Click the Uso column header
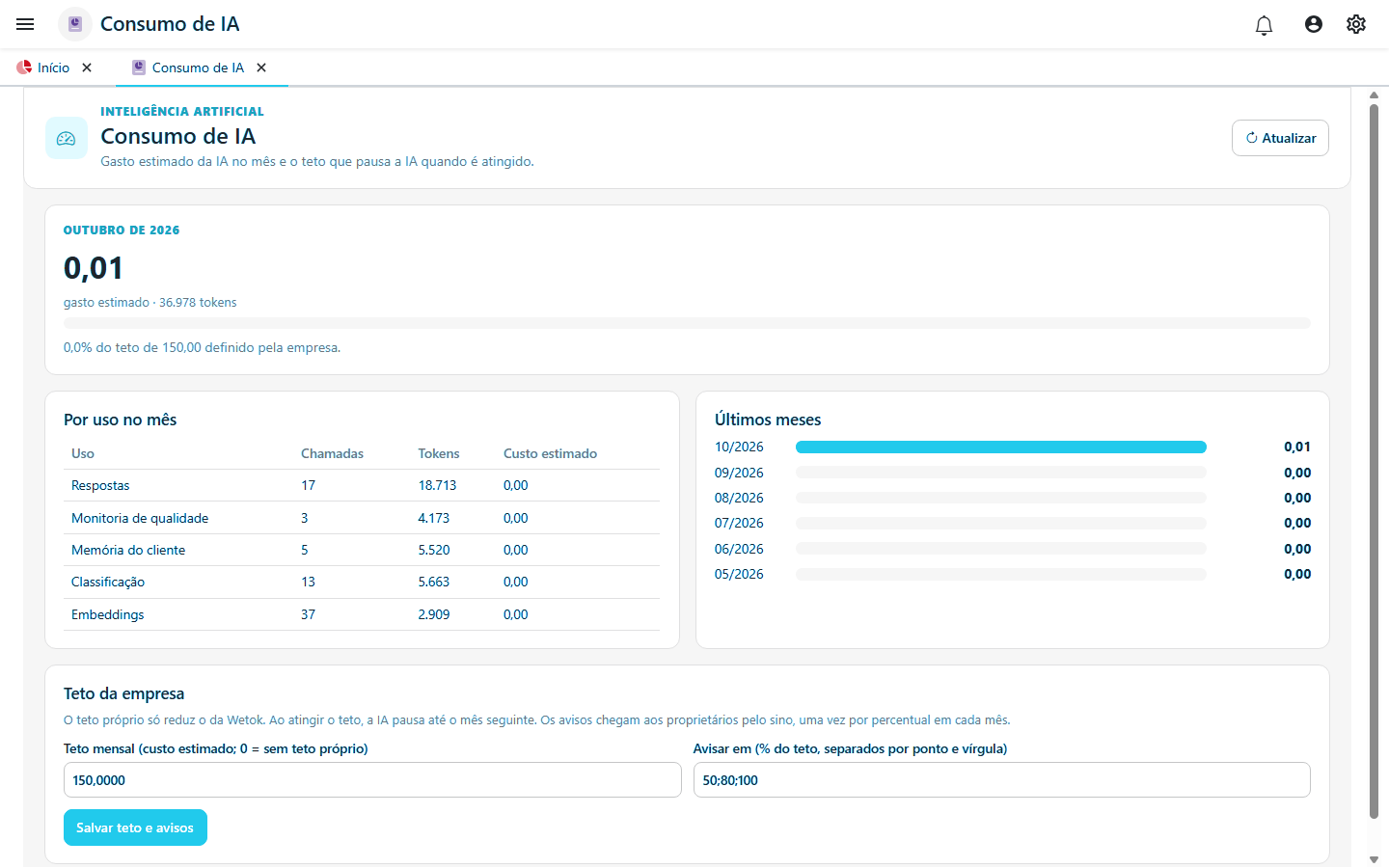The image size is (1389, 868). (x=83, y=453)
